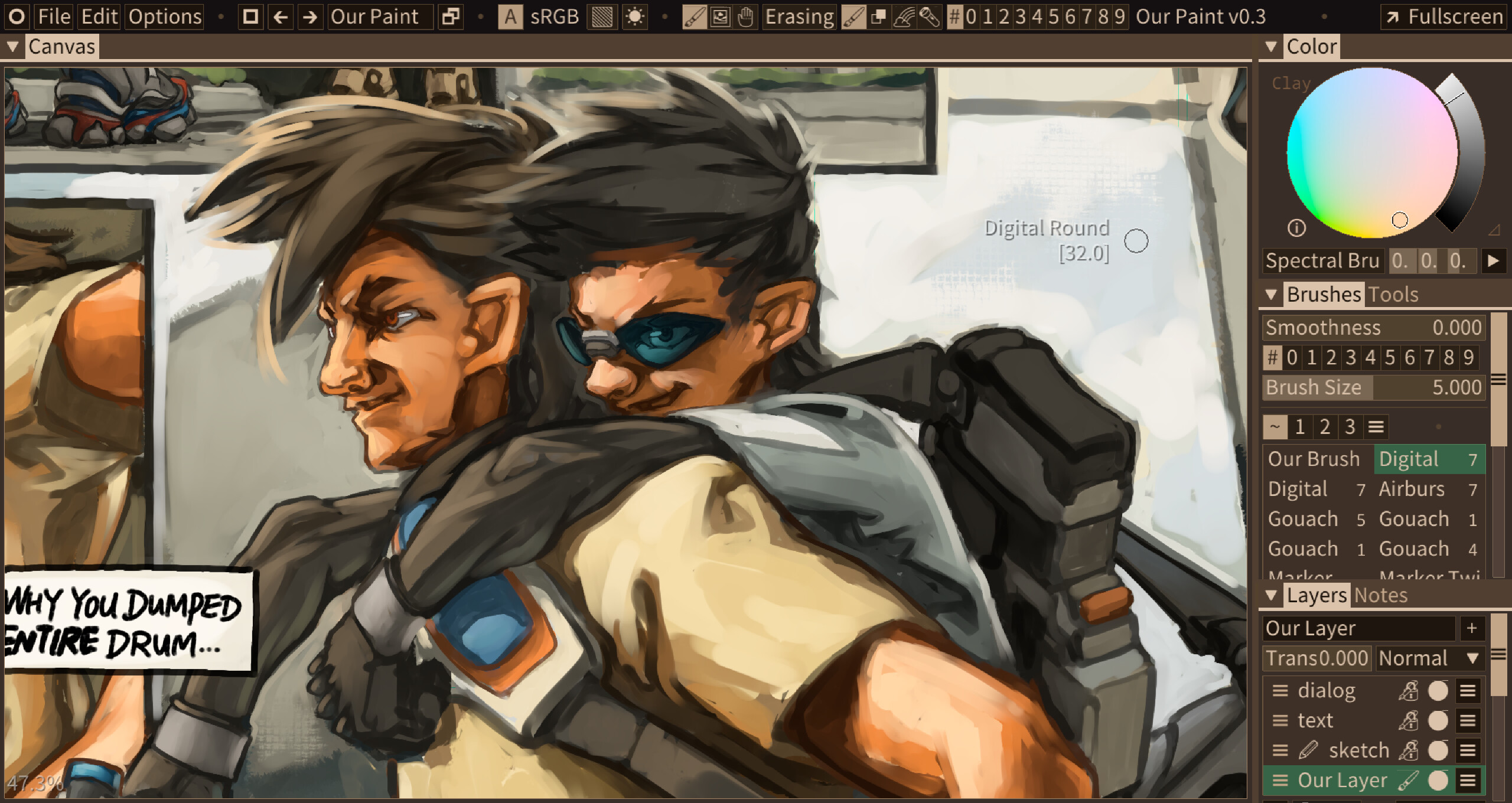
Task: Collapse the Color panel triangle
Action: 1272,47
